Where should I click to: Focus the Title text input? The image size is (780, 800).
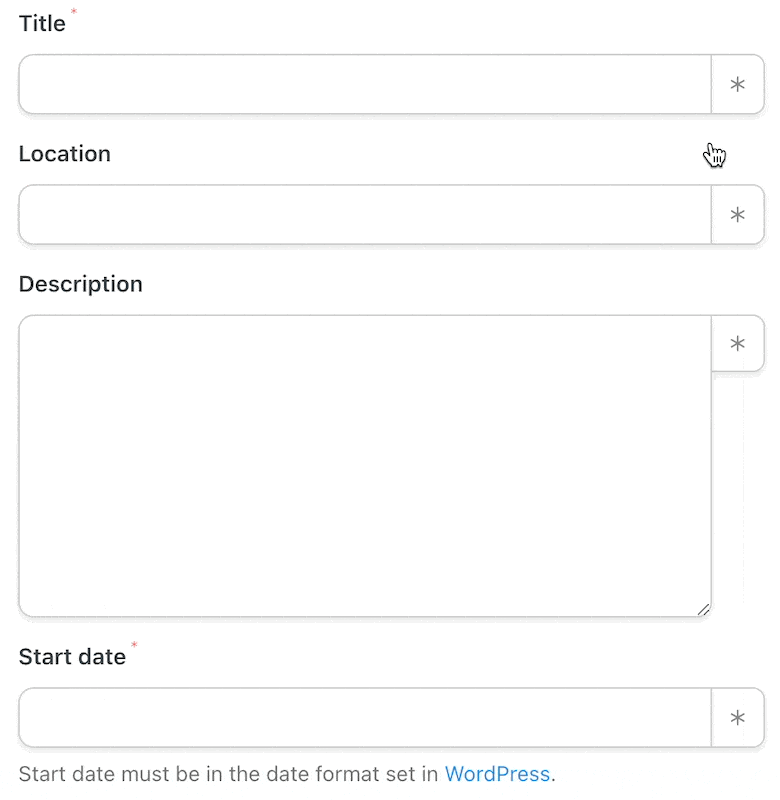point(365,84)
